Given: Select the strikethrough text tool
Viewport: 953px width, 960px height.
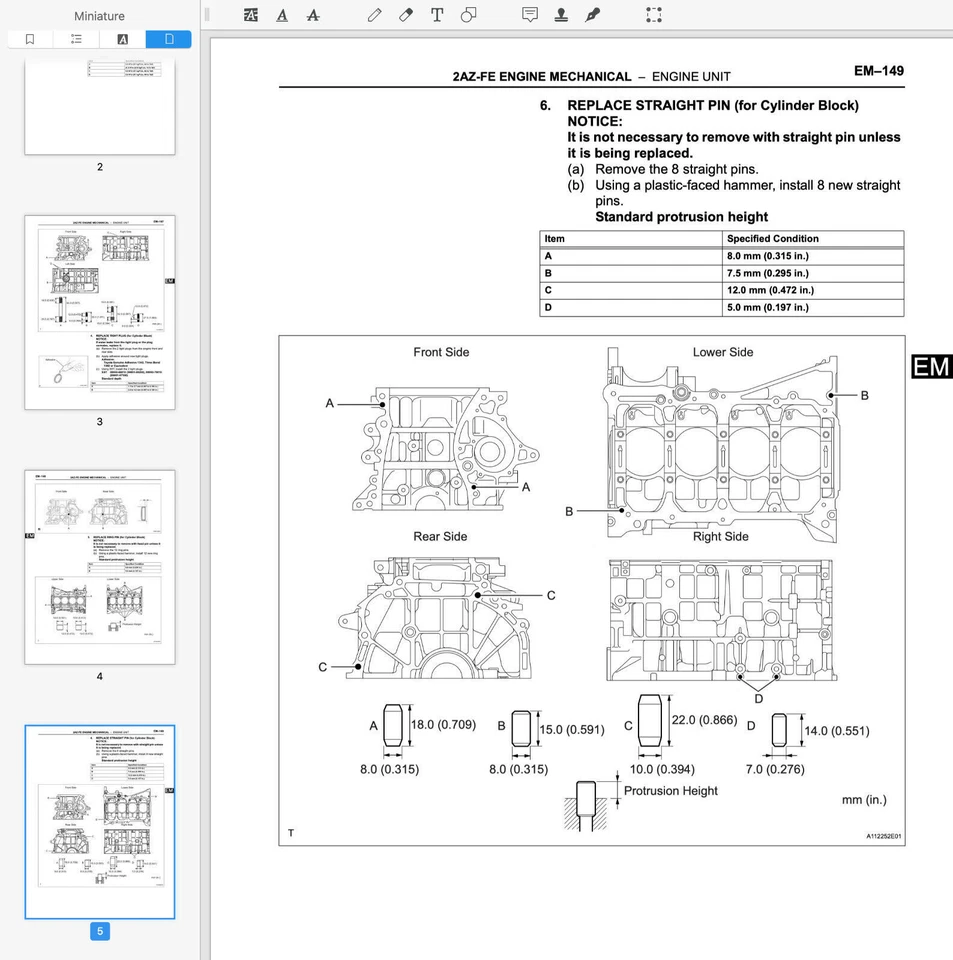Looking at the screenshot, I should (x=312, y=15).
